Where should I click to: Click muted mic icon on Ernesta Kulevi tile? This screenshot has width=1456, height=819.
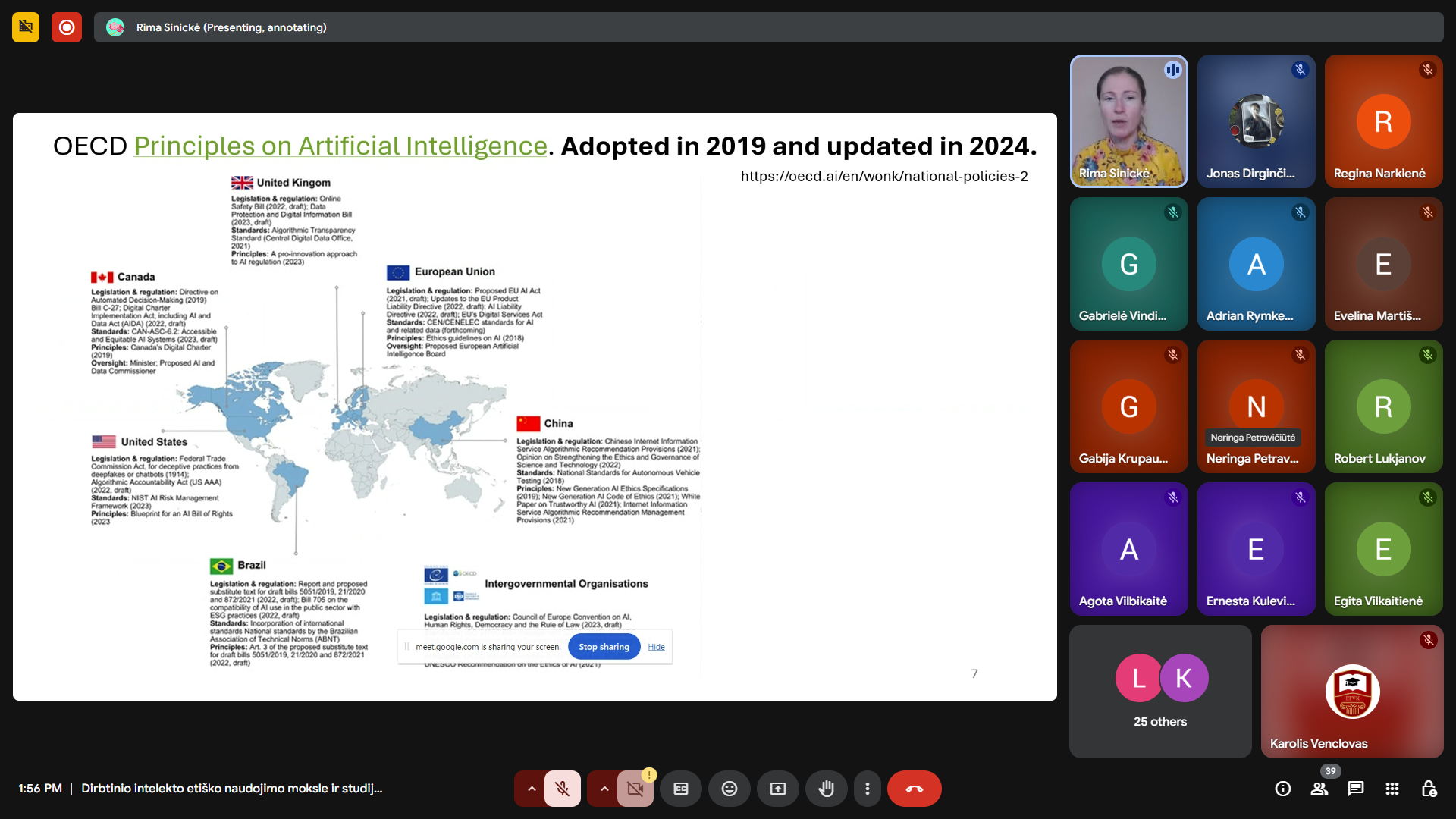click(x=1301, y=497)
